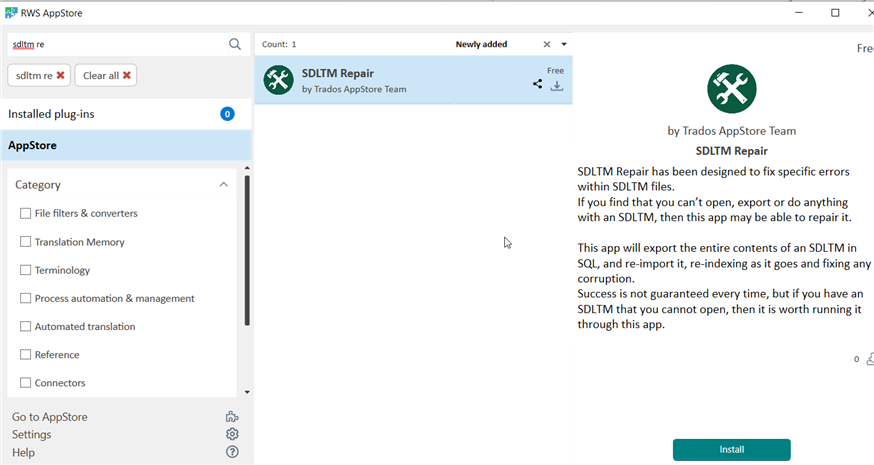Open Help question mark icon
The height and width of the screenshot is (465, 874).
click(x=232, y=452)
